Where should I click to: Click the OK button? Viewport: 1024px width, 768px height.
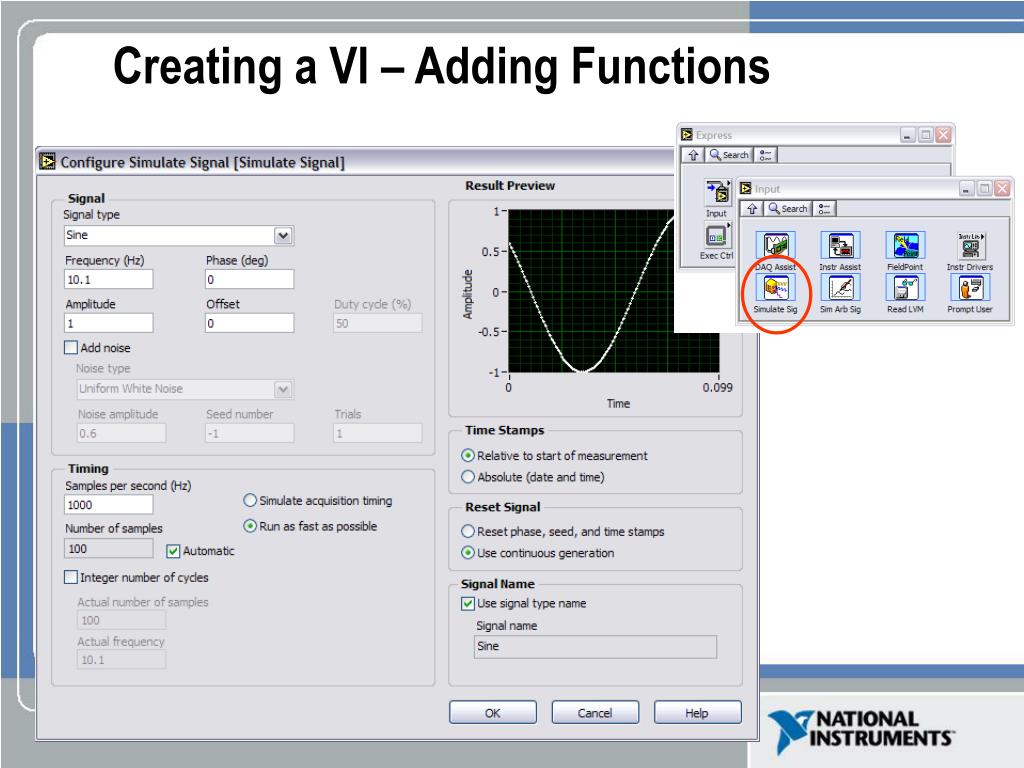[493, 712]
